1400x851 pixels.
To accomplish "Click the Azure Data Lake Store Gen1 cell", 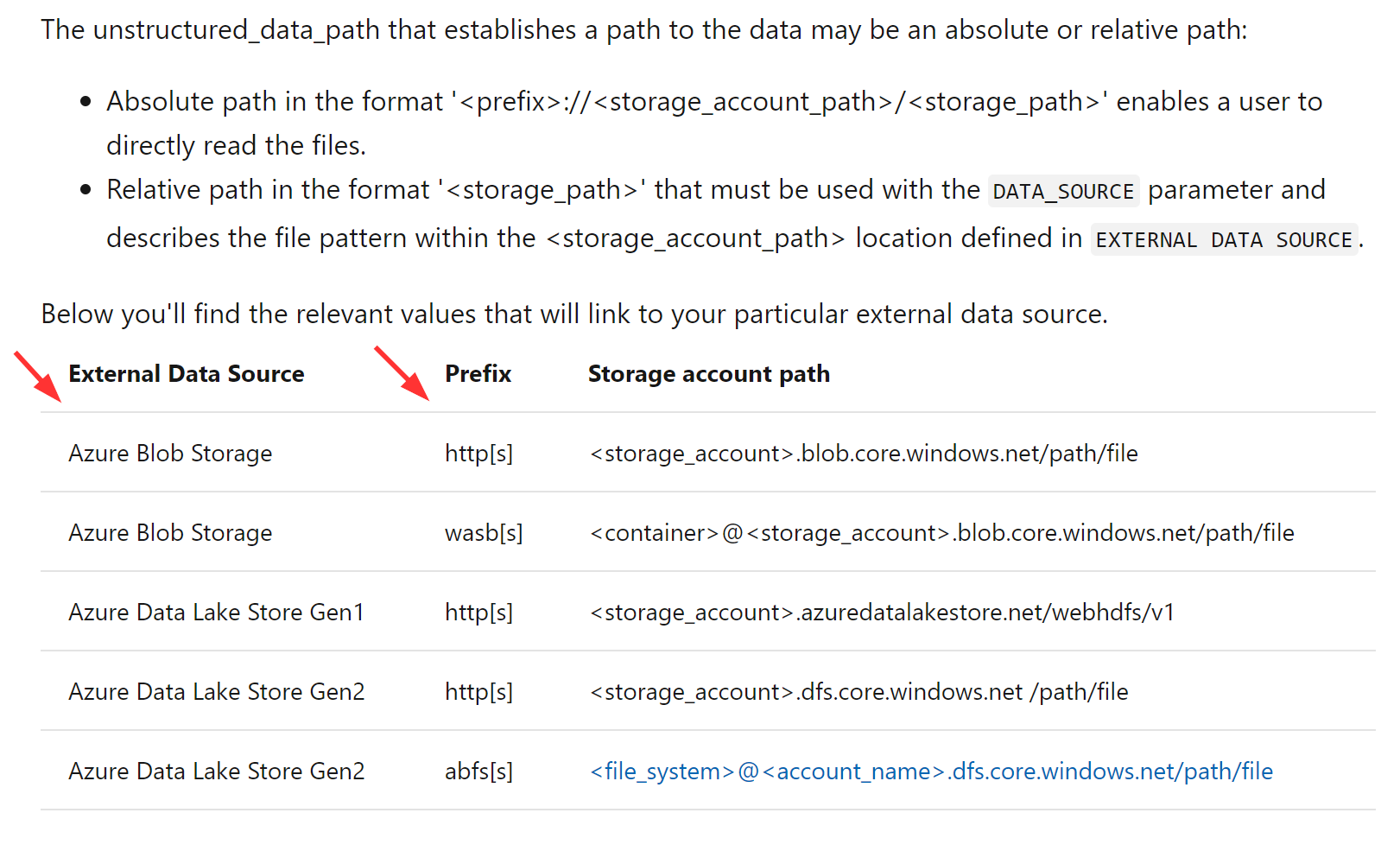I will pos(216,613).
